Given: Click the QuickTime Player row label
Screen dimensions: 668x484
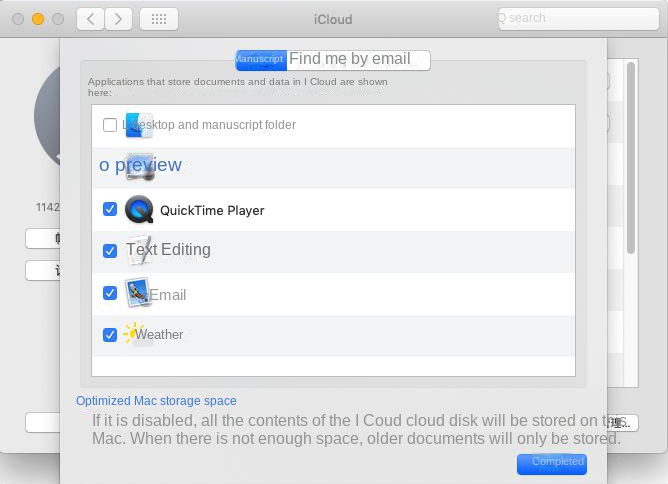Looking at the screenshot, I should tap(212, 210).
